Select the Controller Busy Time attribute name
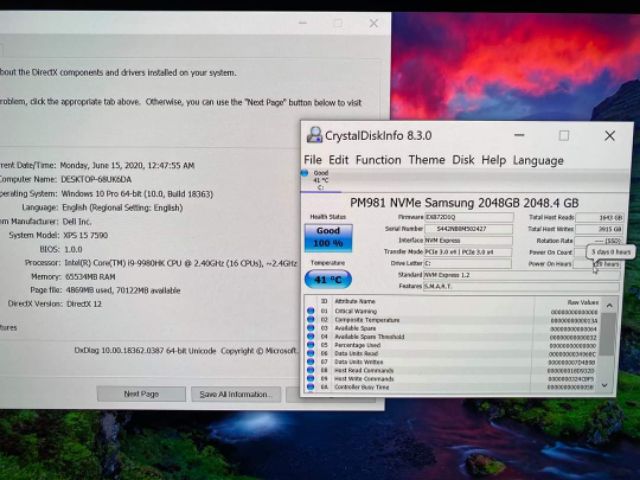The height and width of the screenshot is (480, 640). 362,387
